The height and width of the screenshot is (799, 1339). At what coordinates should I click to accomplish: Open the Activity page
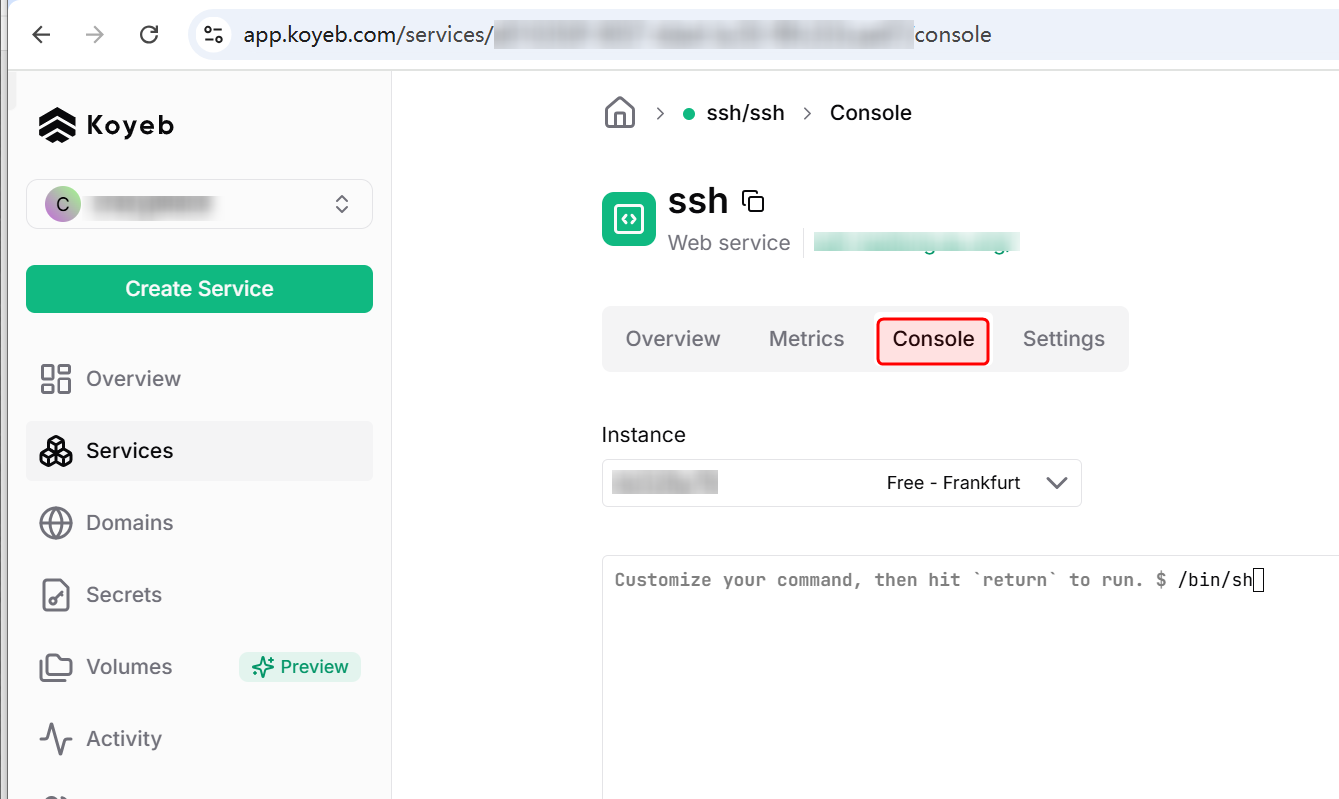123,739
